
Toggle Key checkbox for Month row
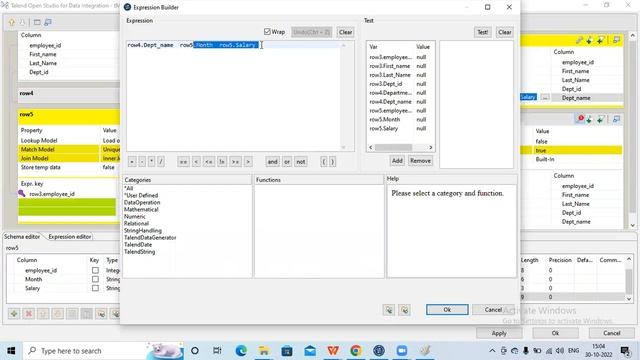pos(95,279)
